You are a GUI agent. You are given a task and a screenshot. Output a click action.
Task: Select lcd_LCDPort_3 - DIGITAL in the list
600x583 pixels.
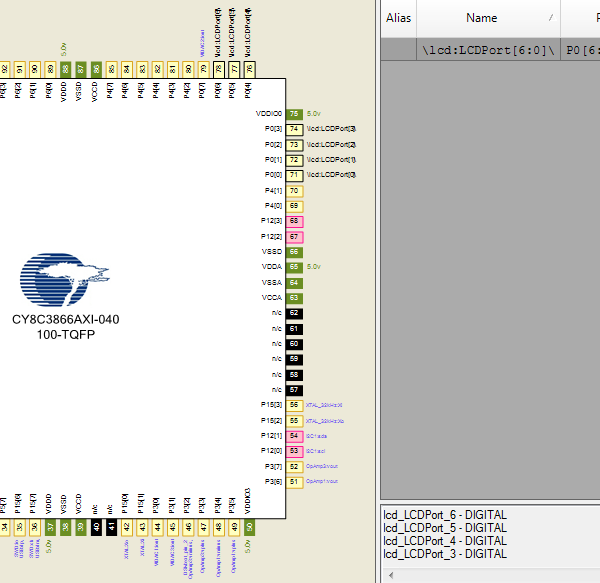coord(445,554)
